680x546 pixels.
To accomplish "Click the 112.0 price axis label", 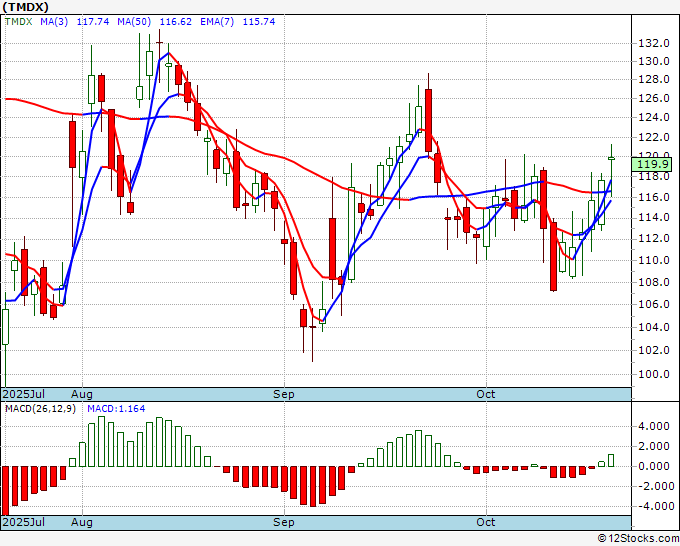I will [x=654, y=239].
